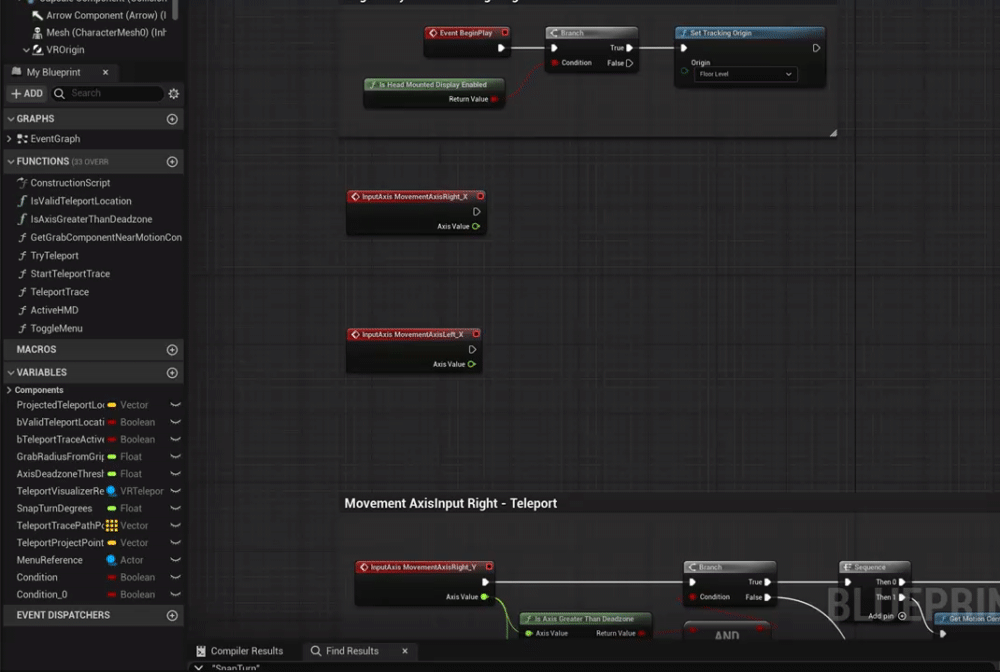Click the Event BeginPlay delegate pin

[x=505, y=33]
